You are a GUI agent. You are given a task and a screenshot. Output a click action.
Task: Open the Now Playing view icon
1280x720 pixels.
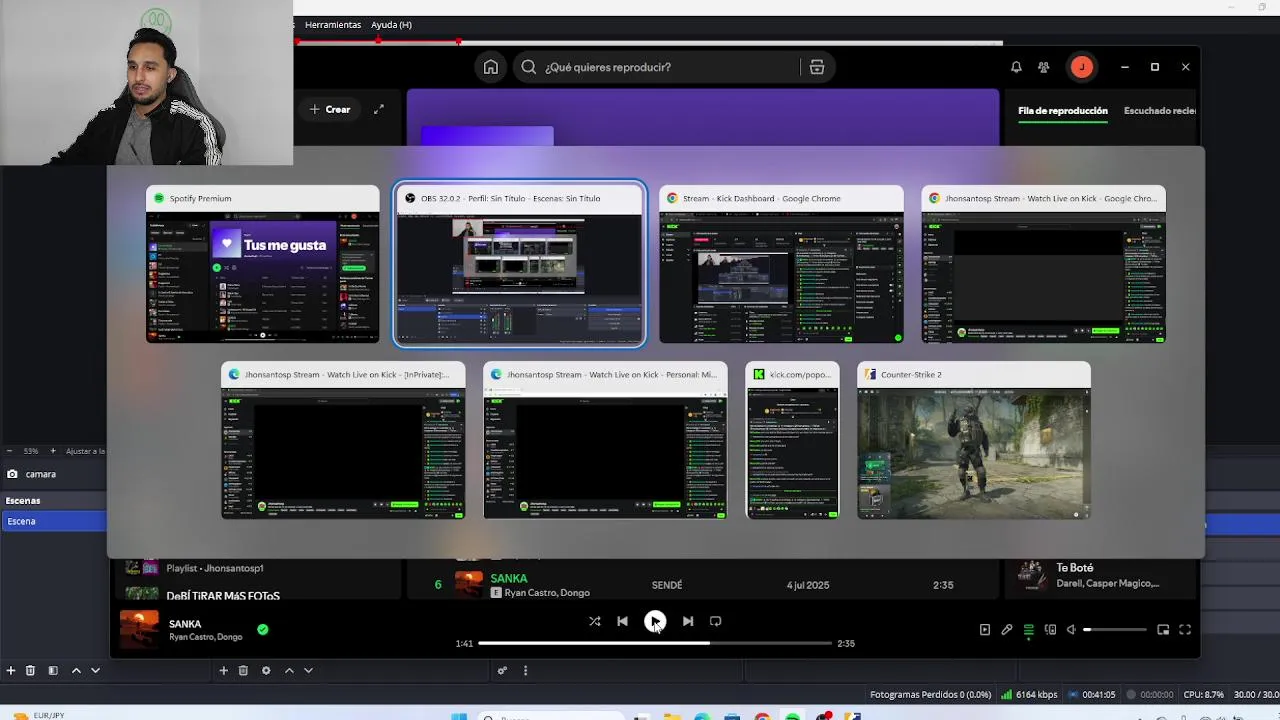(985, 629)
